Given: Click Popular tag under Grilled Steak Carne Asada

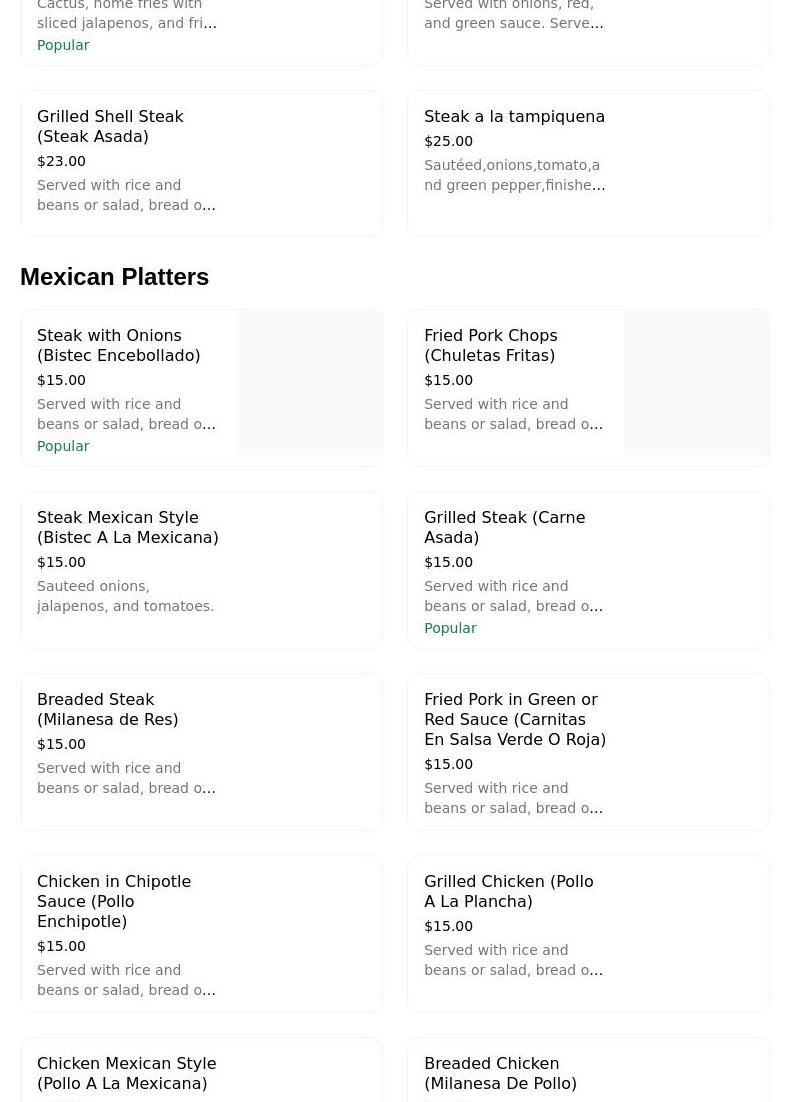Looking at the screenshot, I should pyautogui.click(x=450, y=629).
